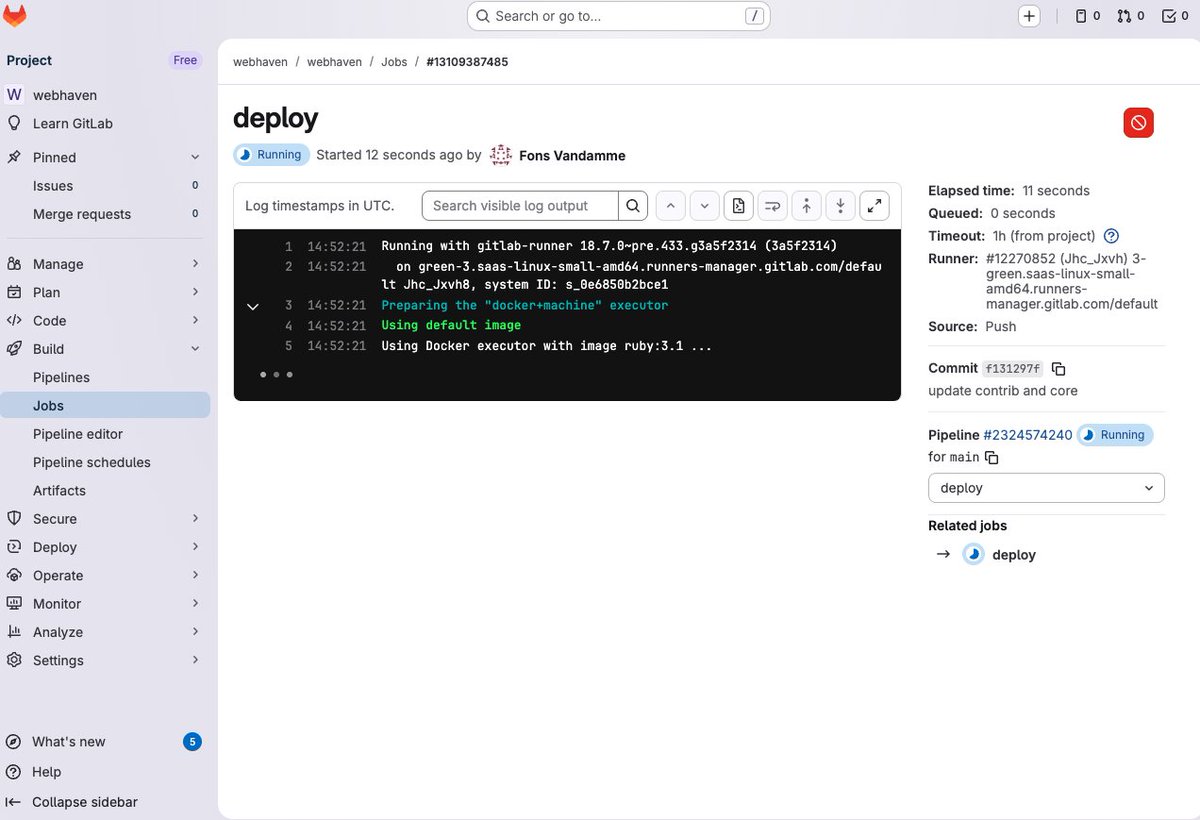This screenshot has height=820, width=1200.
Task: Click log line 'Using default image'
Action: pyautogui.click(x=451, y=325)
